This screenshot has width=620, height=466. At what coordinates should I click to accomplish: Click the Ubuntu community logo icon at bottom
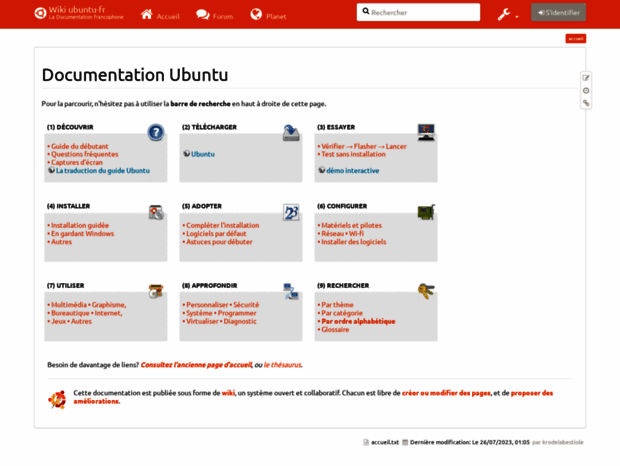pyautogui.click(x=57, y=400)
